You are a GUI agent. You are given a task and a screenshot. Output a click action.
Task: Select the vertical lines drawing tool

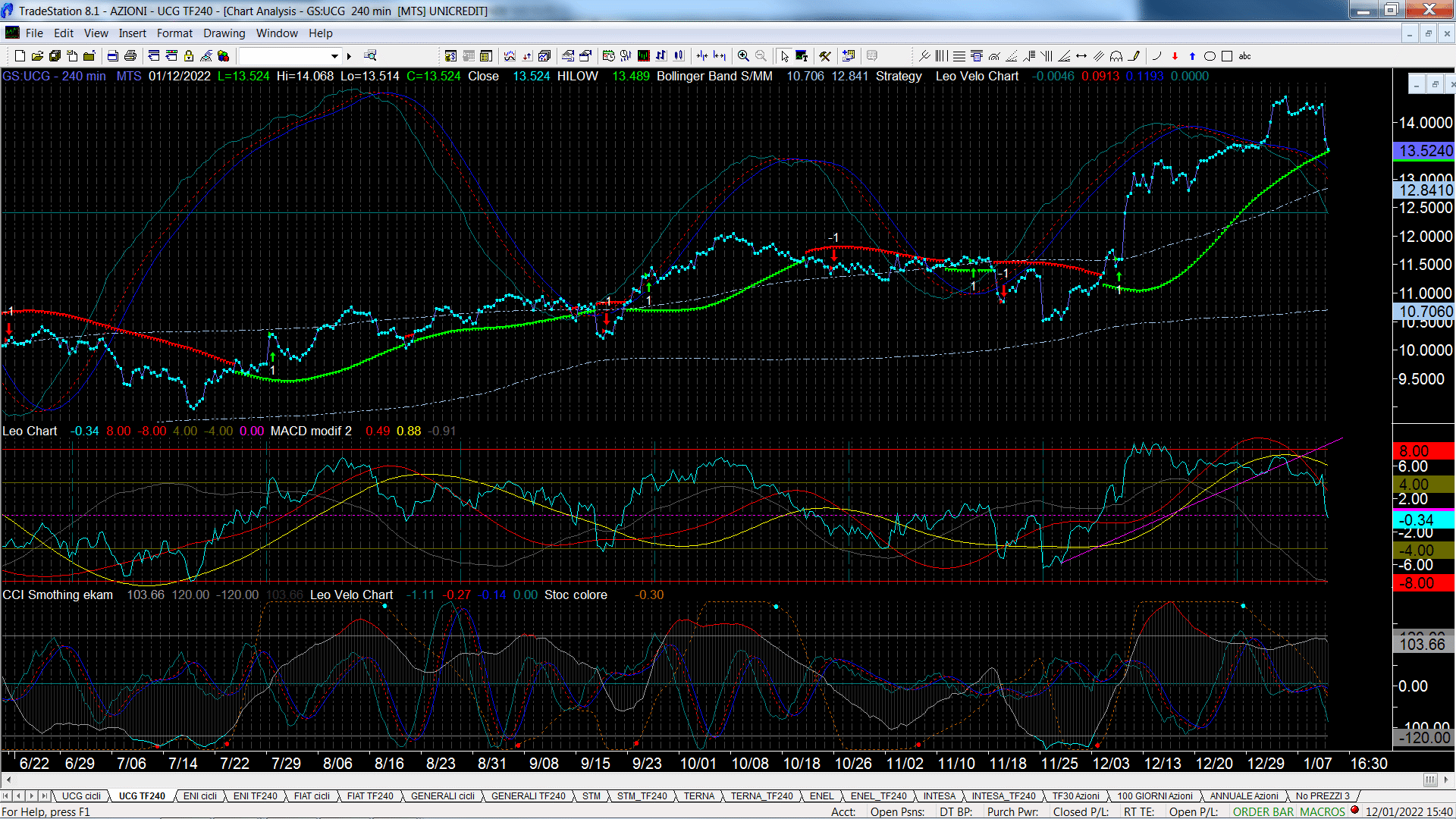coord(941,55)
